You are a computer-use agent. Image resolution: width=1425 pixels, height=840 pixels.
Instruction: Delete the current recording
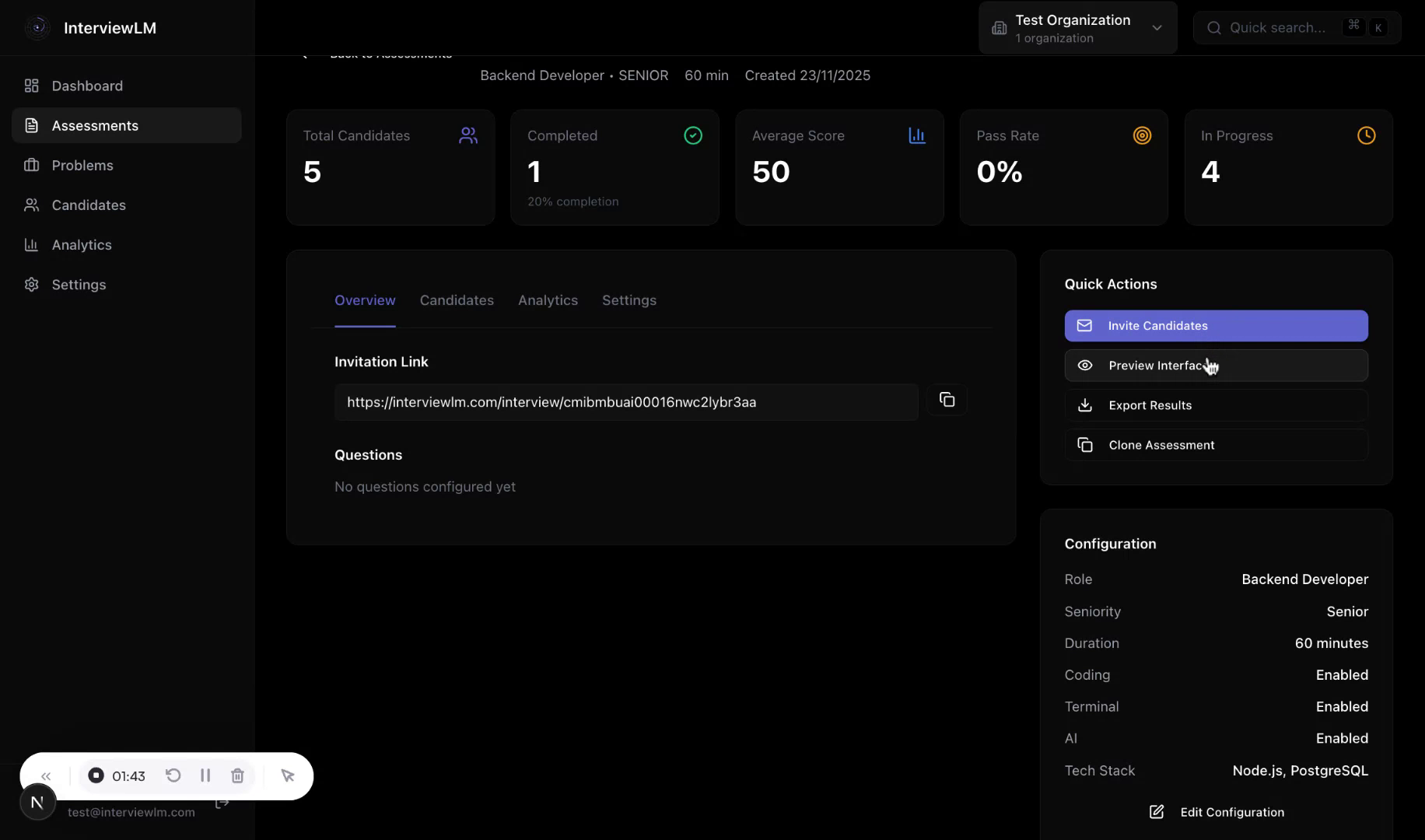(237, 775)
